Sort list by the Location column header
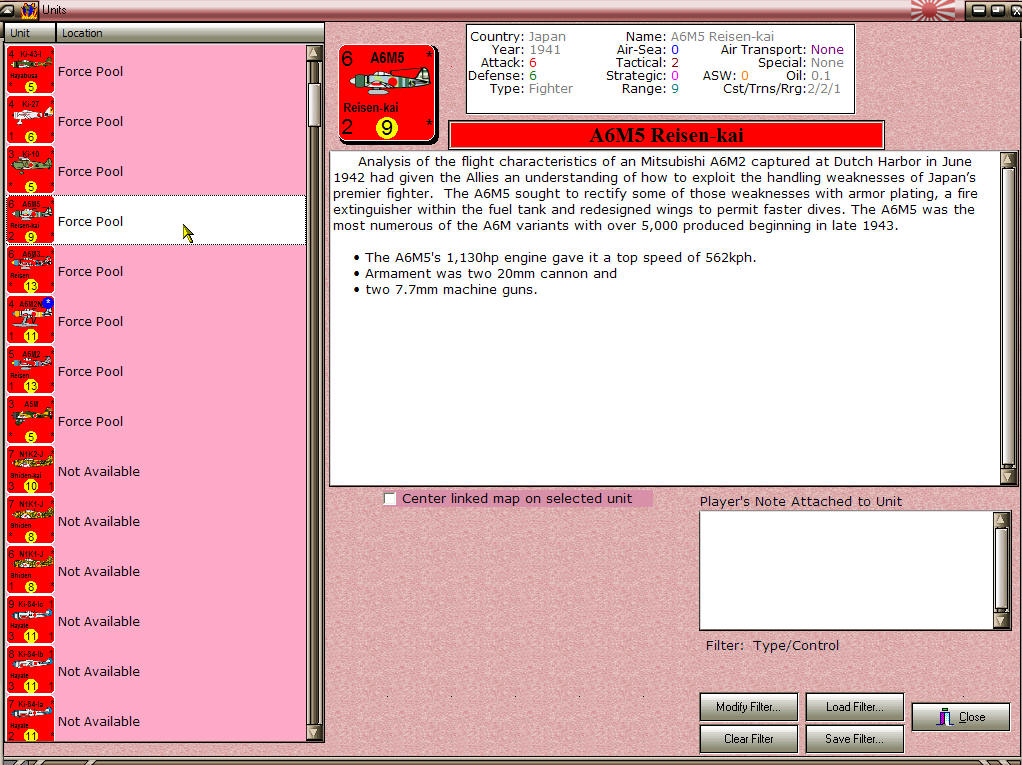Viewport: 1022px width, 765px height. click(189, 33)
